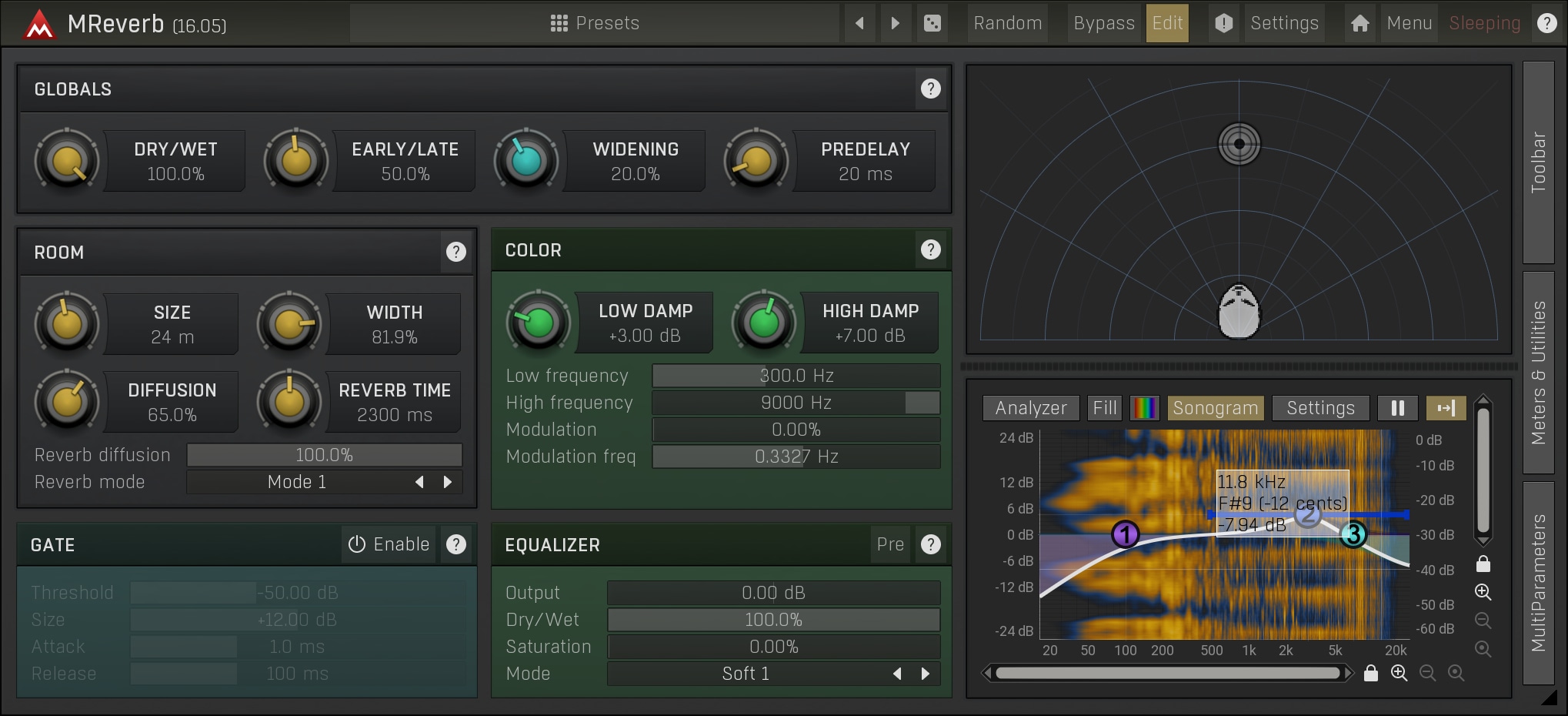Open the top-right help question mark
This screenshot has height=716, width=1568.
tap(1547, 23)
